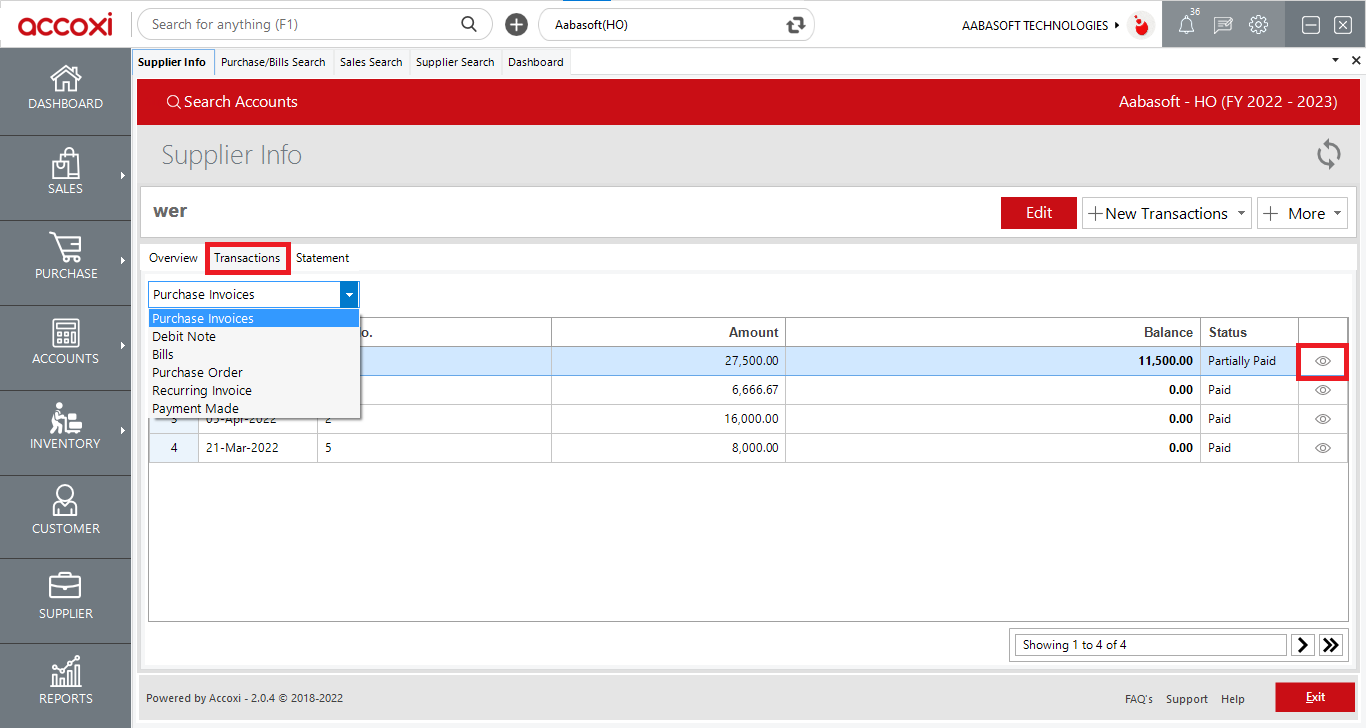Click the red Edit button
Screen dimensions: 1366x728
(x=1039, y=213)
